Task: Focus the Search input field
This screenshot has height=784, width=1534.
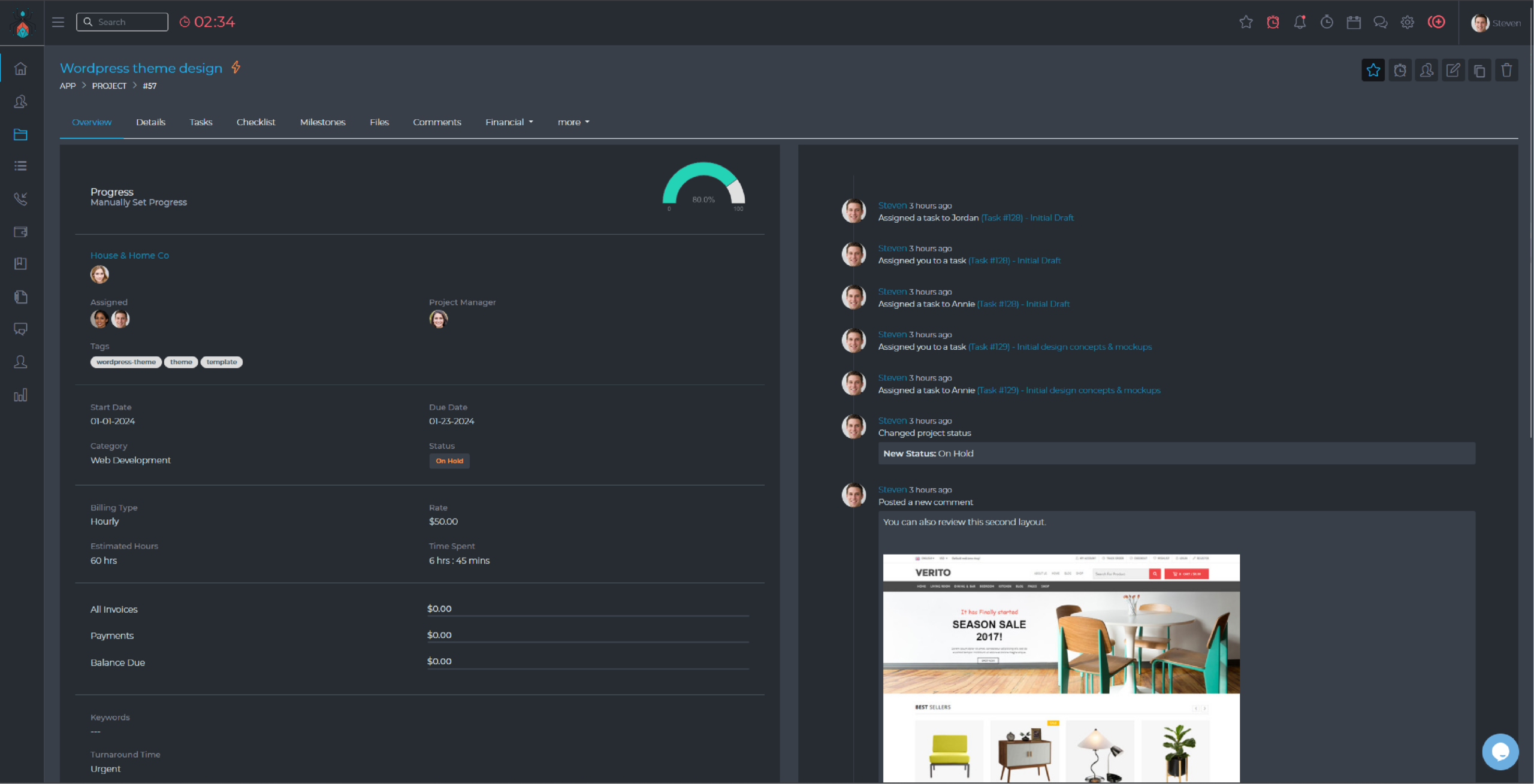Action: (x=122, y=22)
